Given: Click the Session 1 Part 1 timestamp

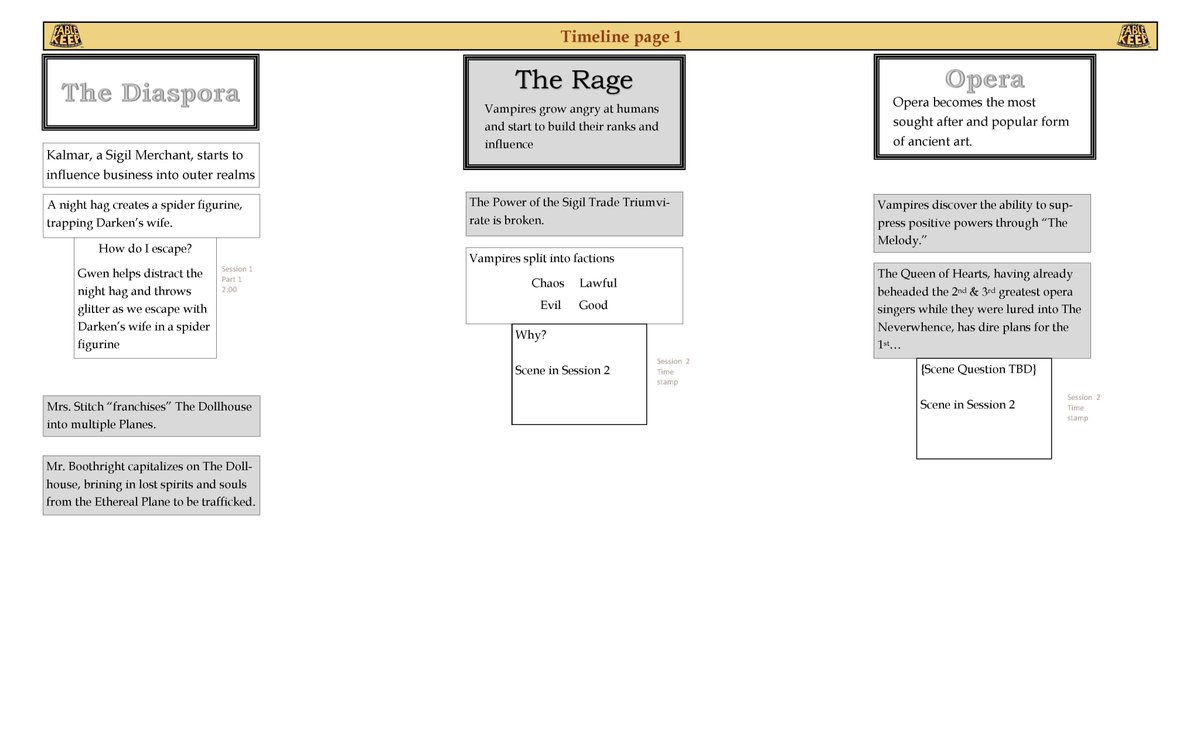Looking at the screenshot, I should [236, 279].
